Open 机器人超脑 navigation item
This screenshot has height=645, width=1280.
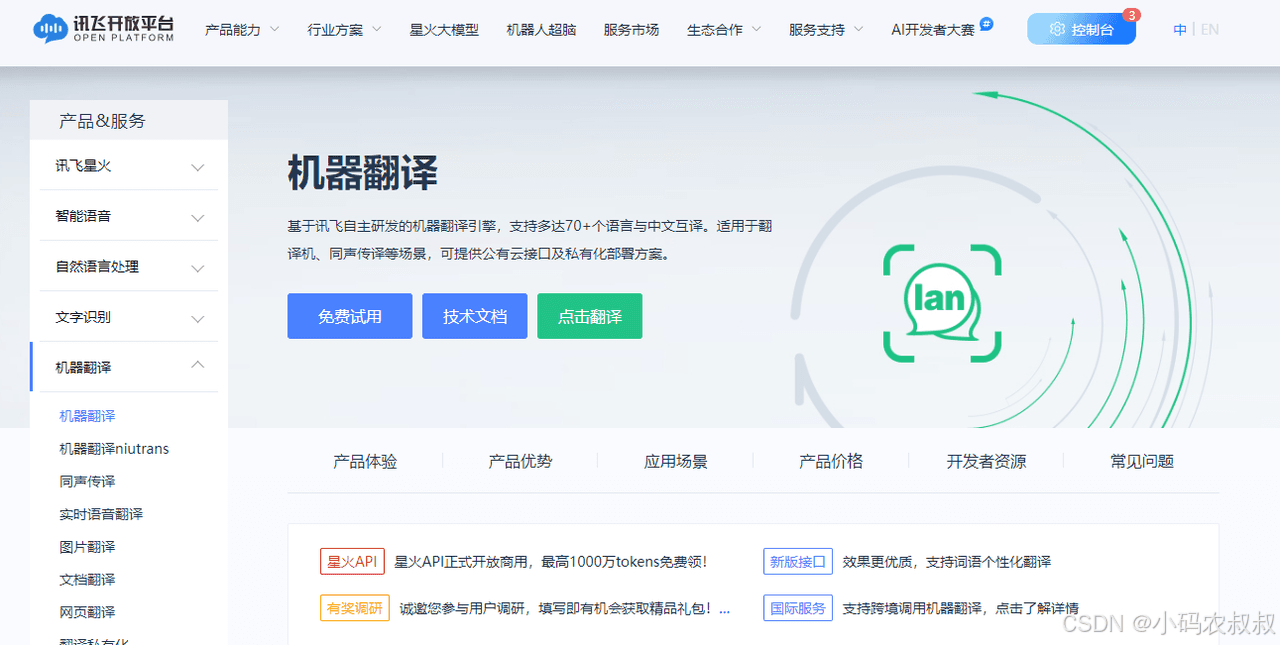point(541,30)
